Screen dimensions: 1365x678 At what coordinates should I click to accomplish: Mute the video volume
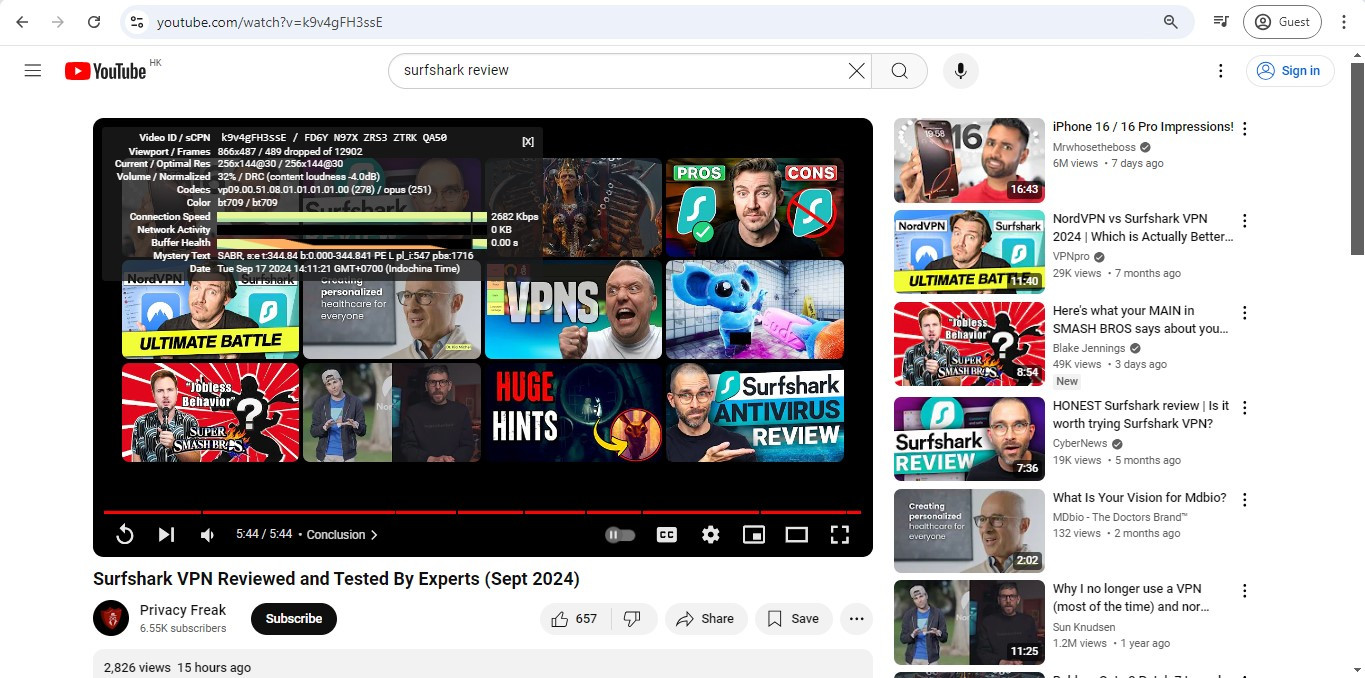coord(207,535)
